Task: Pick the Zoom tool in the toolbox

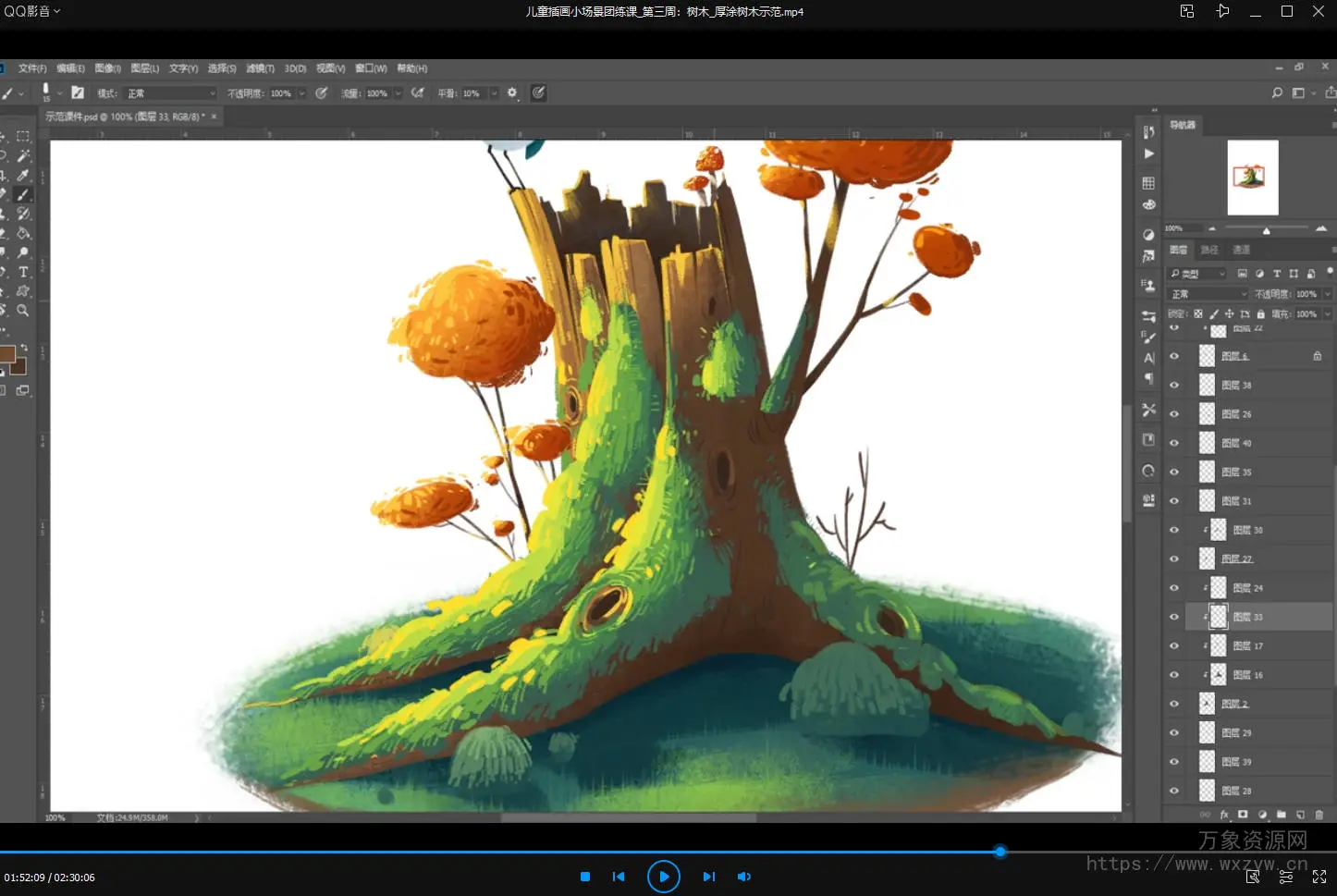Action: pos(23,311)
